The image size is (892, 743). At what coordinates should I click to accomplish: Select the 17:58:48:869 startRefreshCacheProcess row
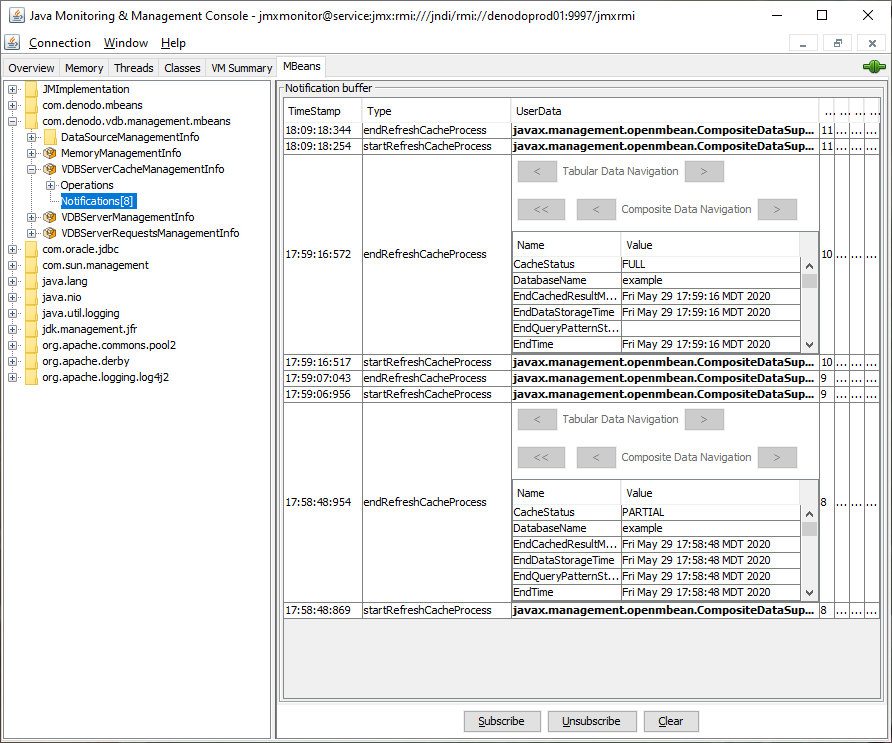581,610
